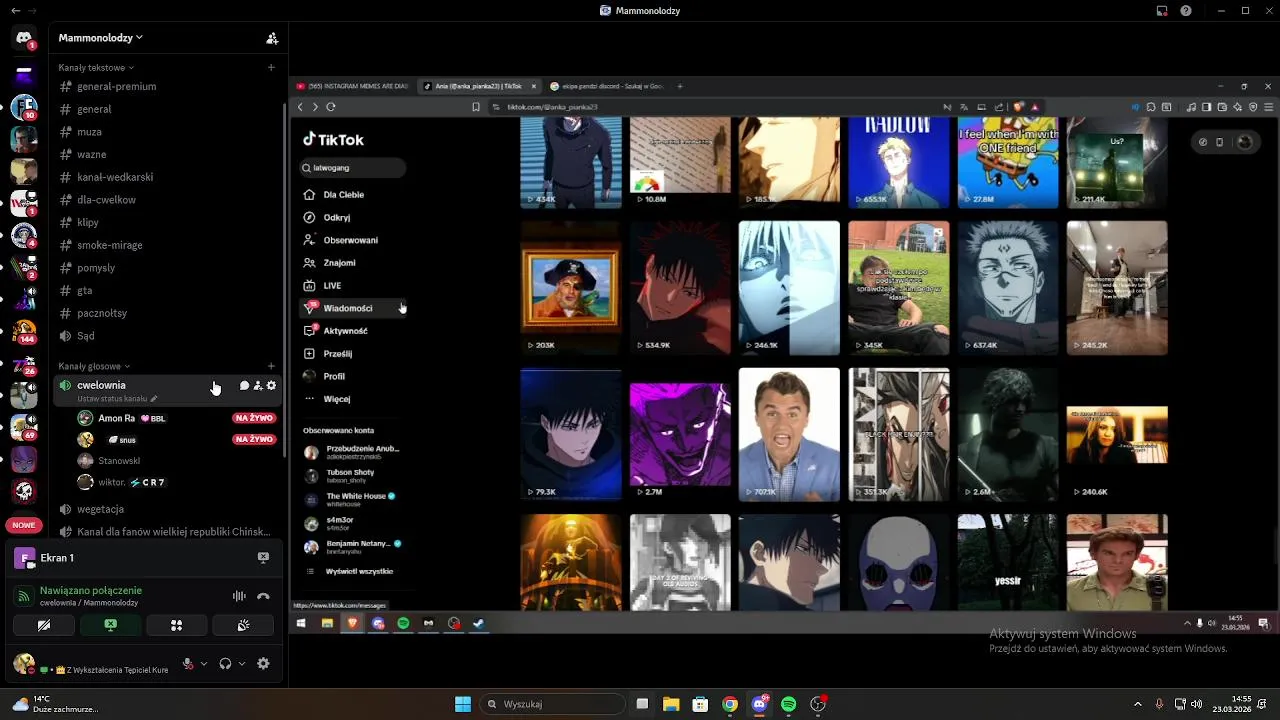Open skull server icon in server list
Viewport: 1280px width, 720px height.
pos(24,491)
